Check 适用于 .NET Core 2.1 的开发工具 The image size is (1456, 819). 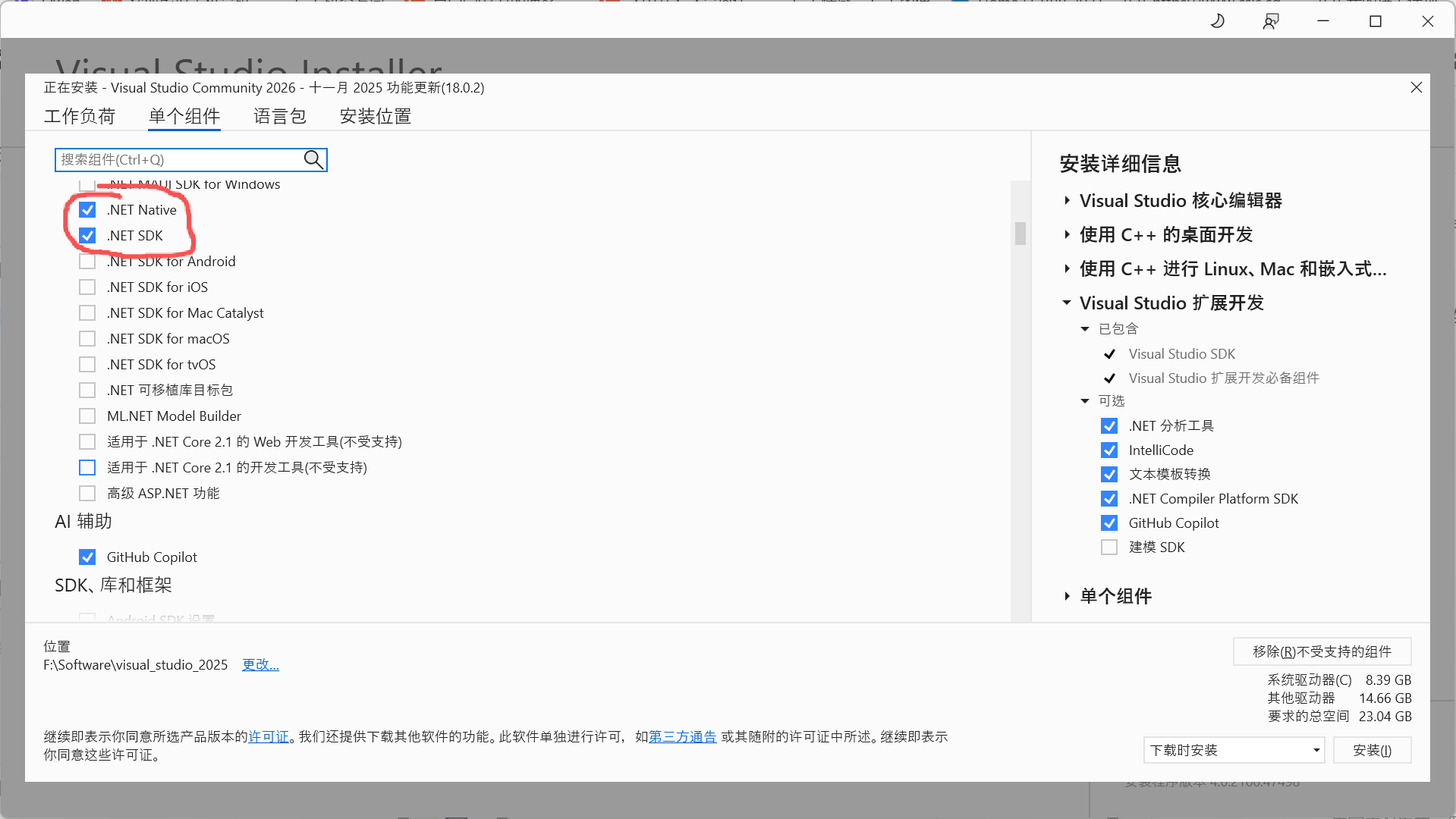point(87,468)
